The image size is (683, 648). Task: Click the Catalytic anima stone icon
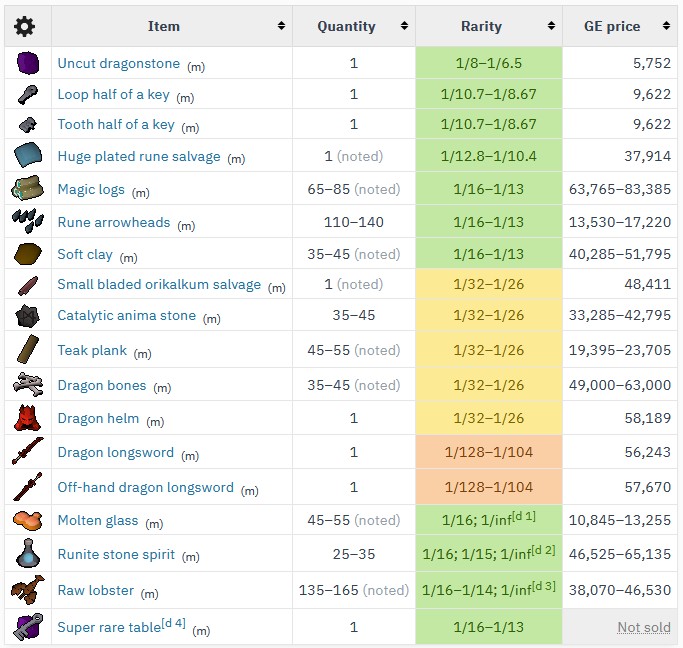click(x=27, y=316)
